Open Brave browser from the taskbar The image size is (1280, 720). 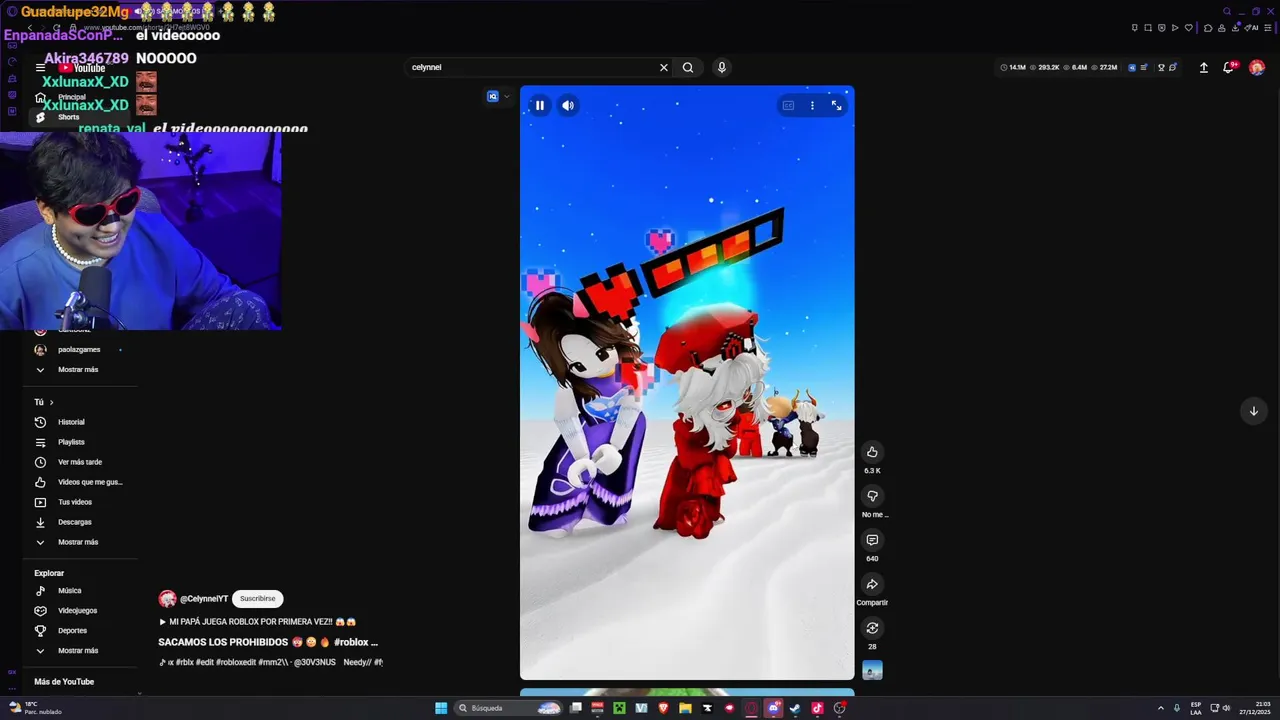coord(663,708)
